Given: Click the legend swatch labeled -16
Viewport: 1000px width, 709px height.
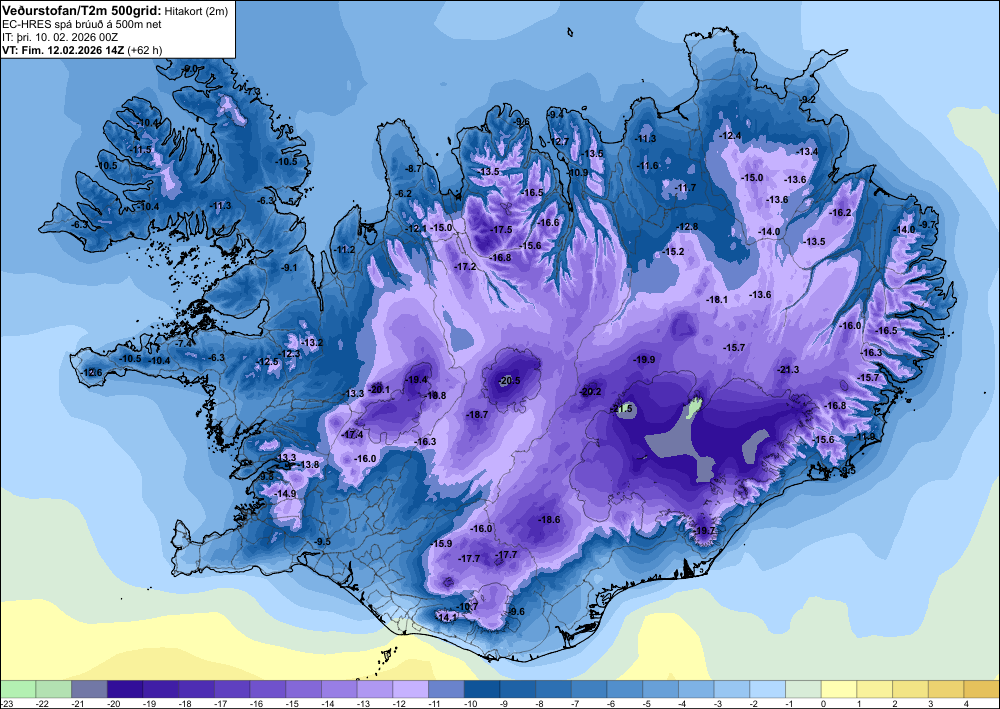Looking at the screenshot, I should [268, 689].
